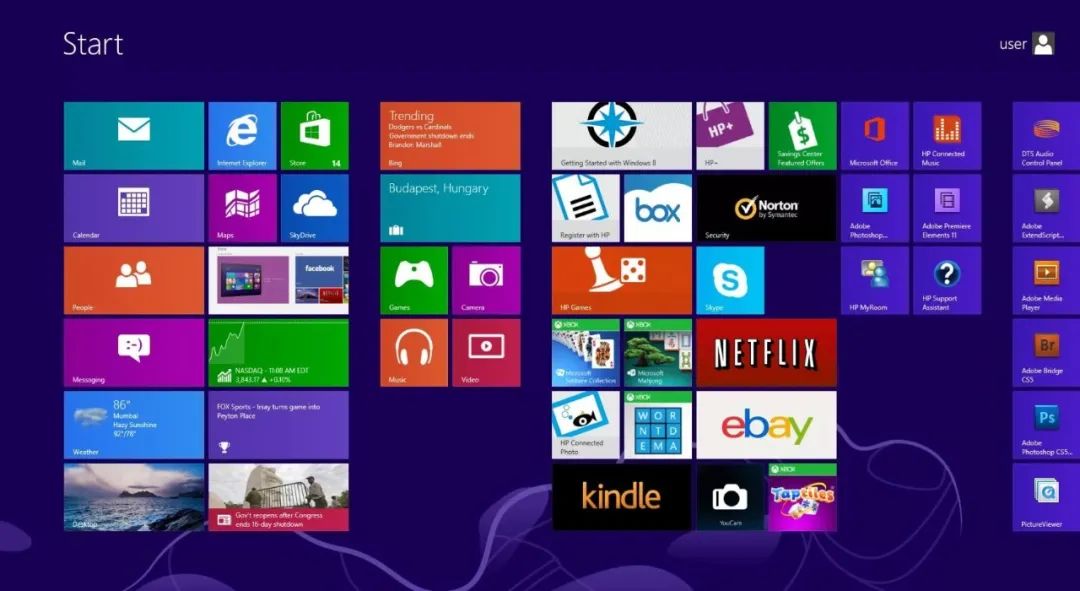Open Adobe ExtendScript tile
The width and height of the screenshot is (1080, 591).
click(x=1046, y=208)
